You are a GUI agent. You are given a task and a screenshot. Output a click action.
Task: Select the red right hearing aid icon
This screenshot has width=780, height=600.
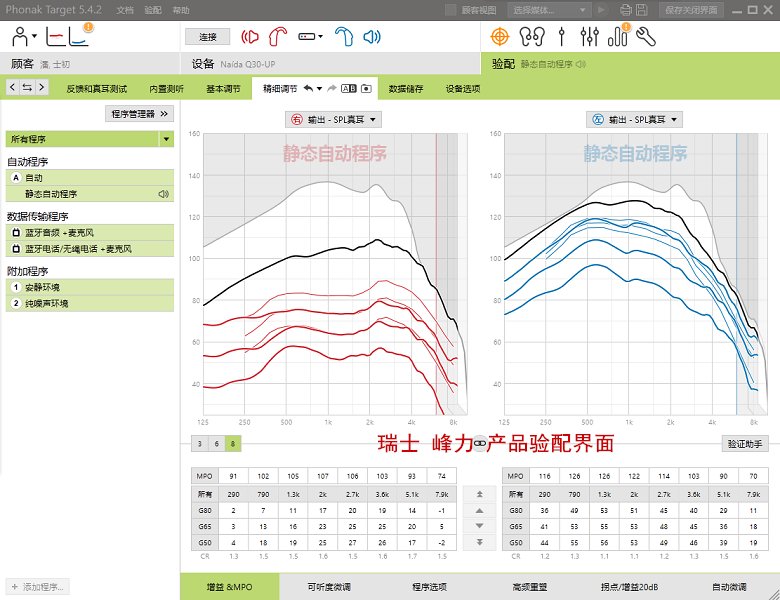click(x=278, y=37)
